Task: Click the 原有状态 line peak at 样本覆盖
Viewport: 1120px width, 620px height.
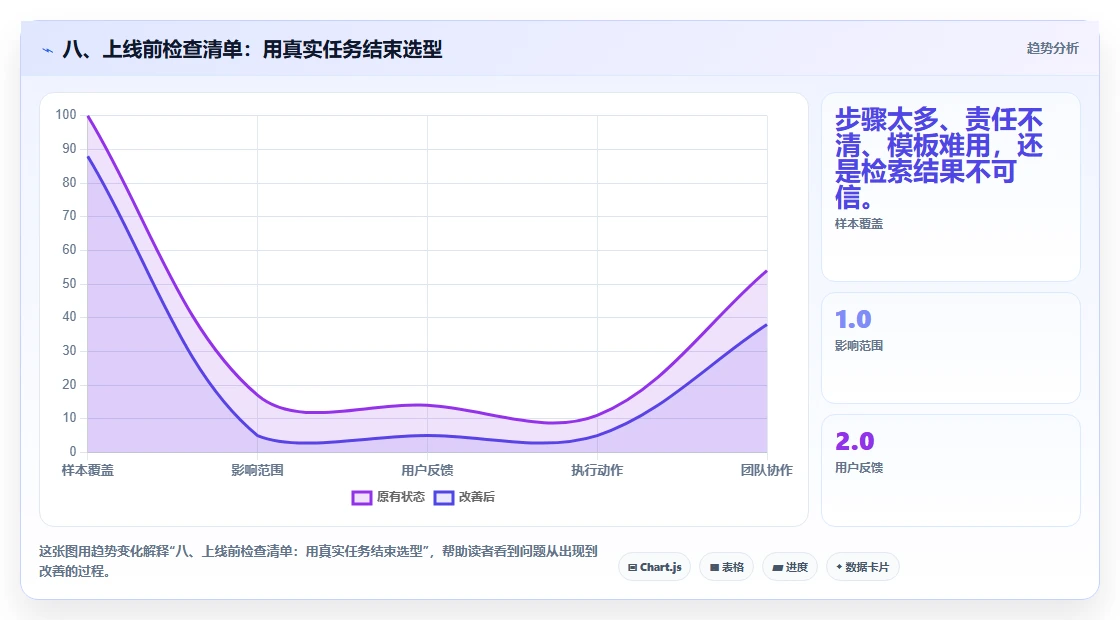Action: 88,116
